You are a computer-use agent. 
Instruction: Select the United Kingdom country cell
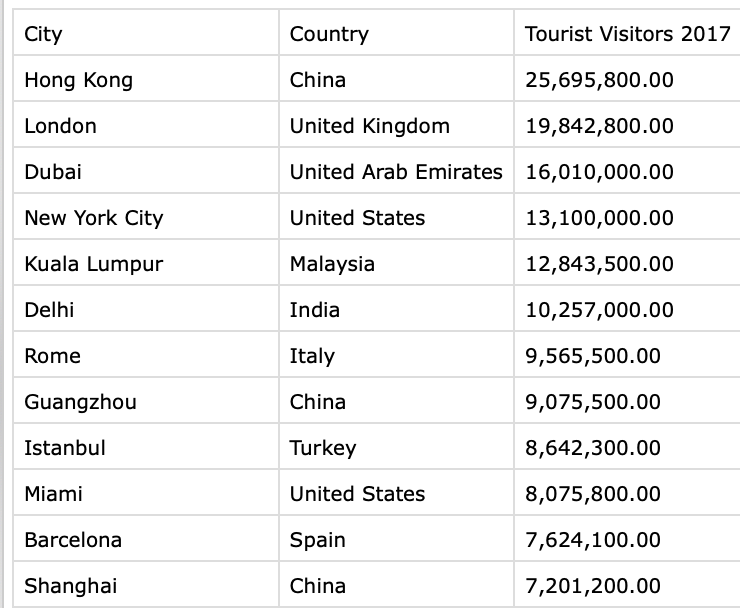coord(369,126)
